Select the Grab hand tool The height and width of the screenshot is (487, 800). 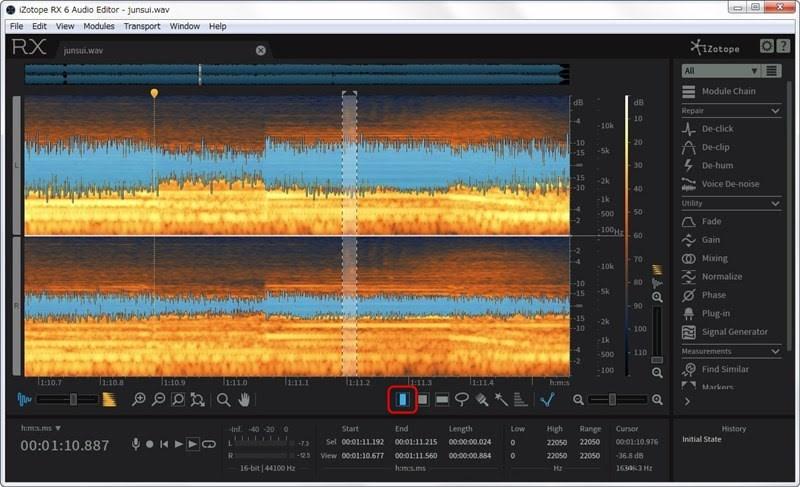point(244,400)
